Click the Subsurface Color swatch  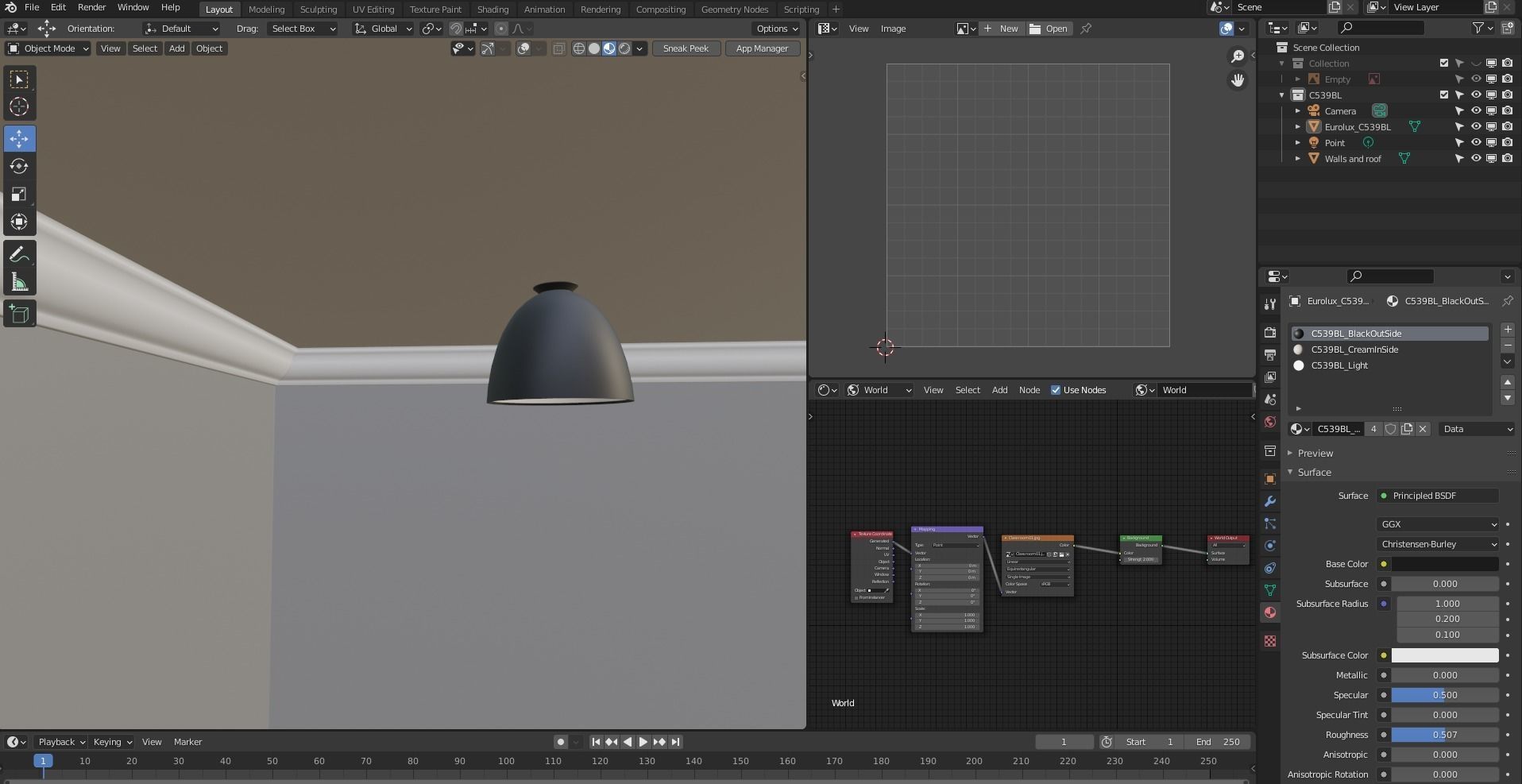(1445, 655)
